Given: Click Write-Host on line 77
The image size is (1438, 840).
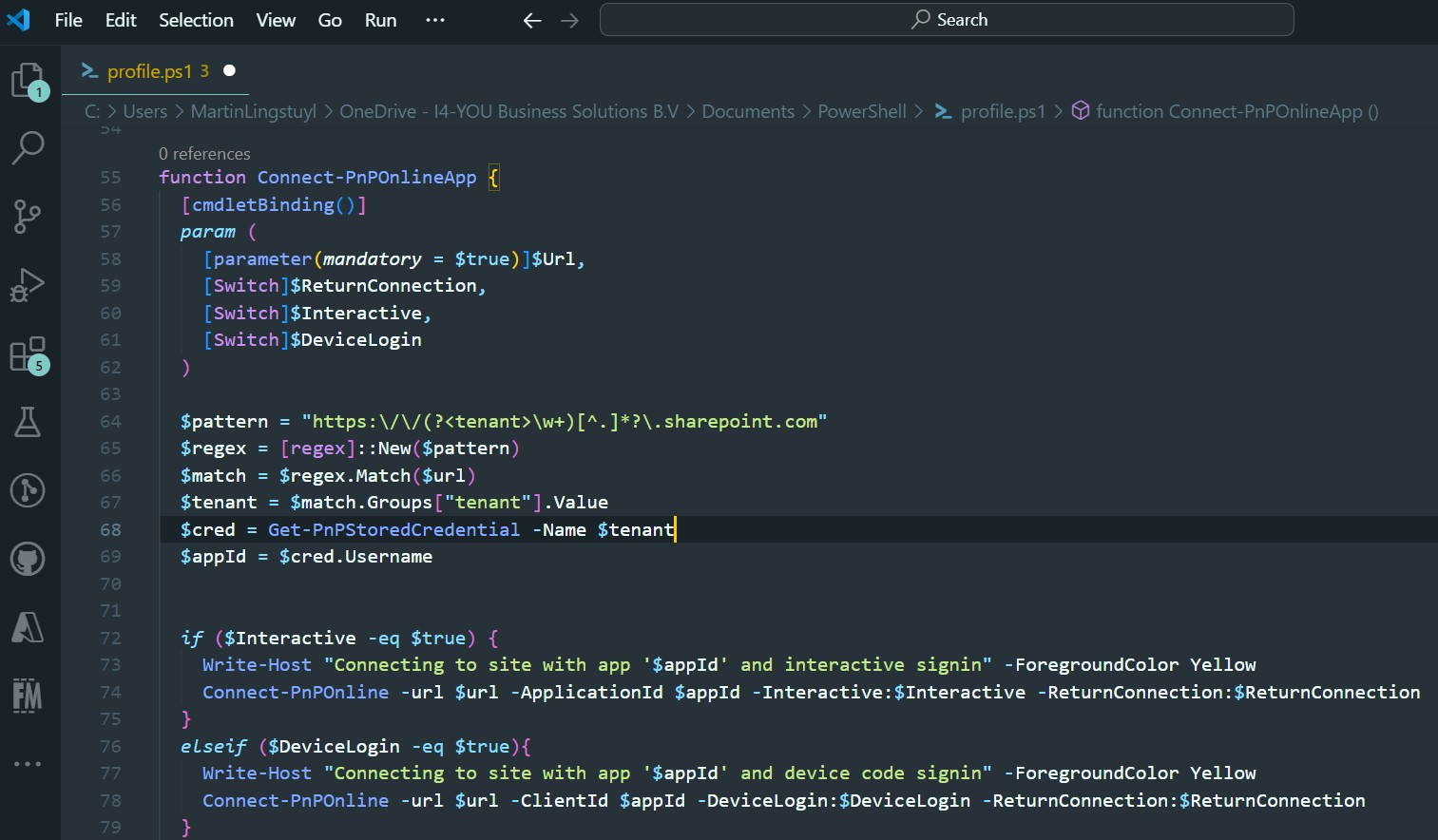Looking at the screenshot, I should click(257, 773).
